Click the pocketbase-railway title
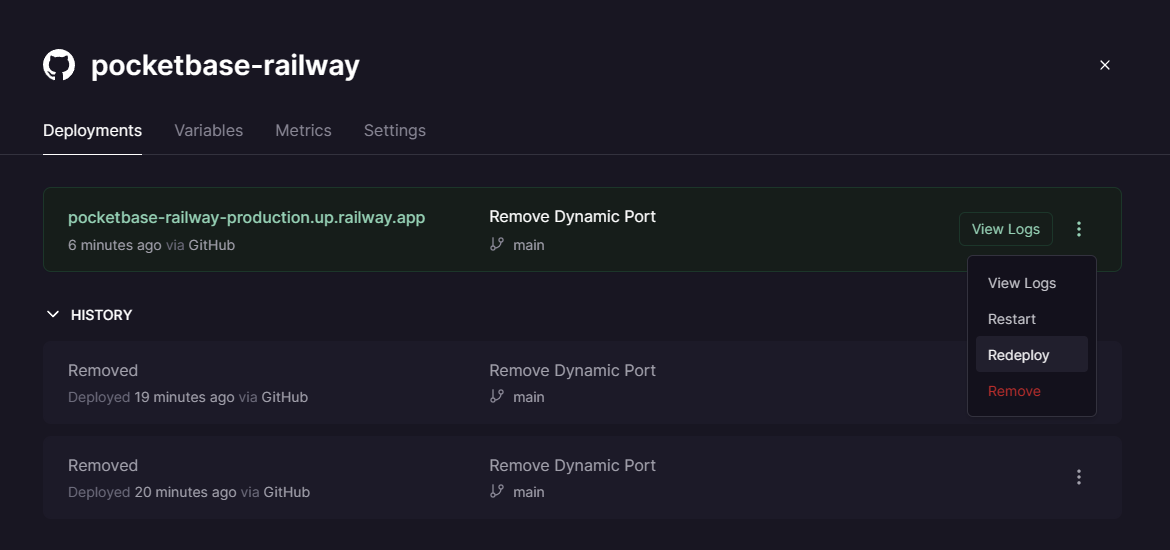This screenshot has width=1170, height=550. pyautogui.click(x=225, y=66)
